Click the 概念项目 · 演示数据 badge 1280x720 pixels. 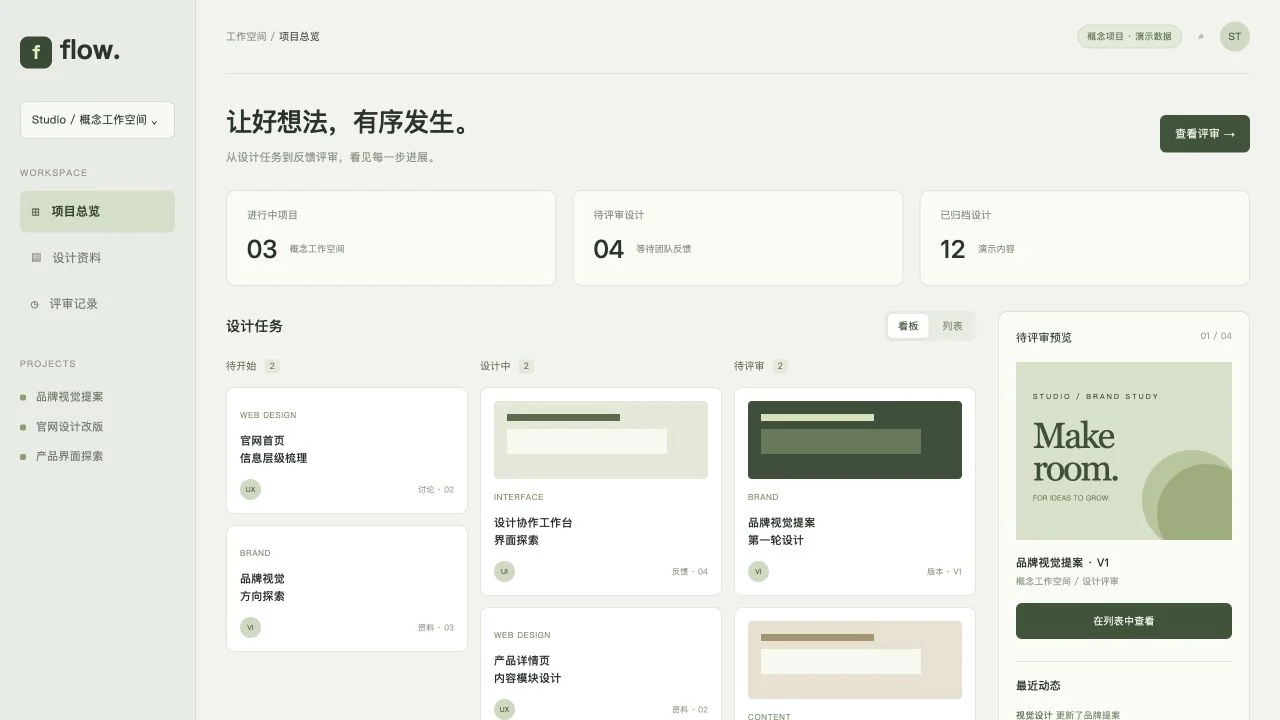pyautogui.click(x=1129, y=37)
